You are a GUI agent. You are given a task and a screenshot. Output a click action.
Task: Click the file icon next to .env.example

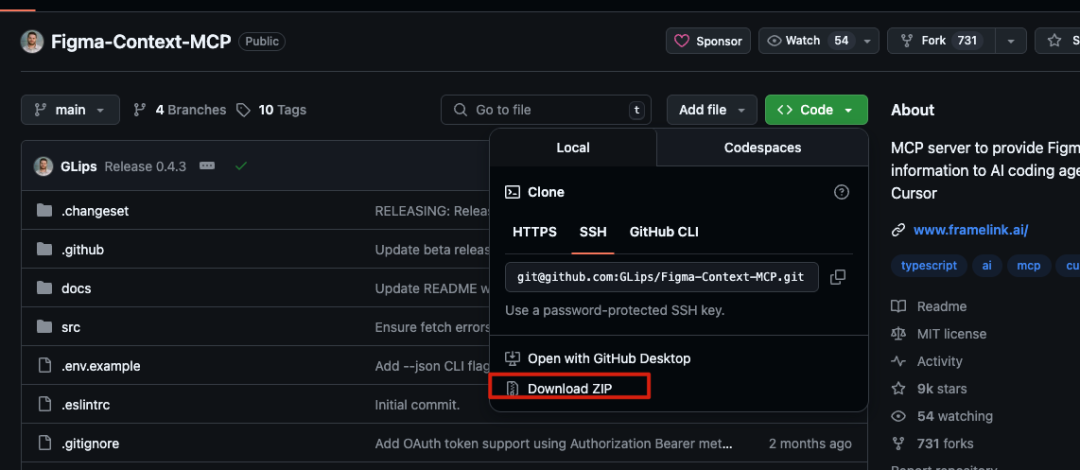[45, 366]
